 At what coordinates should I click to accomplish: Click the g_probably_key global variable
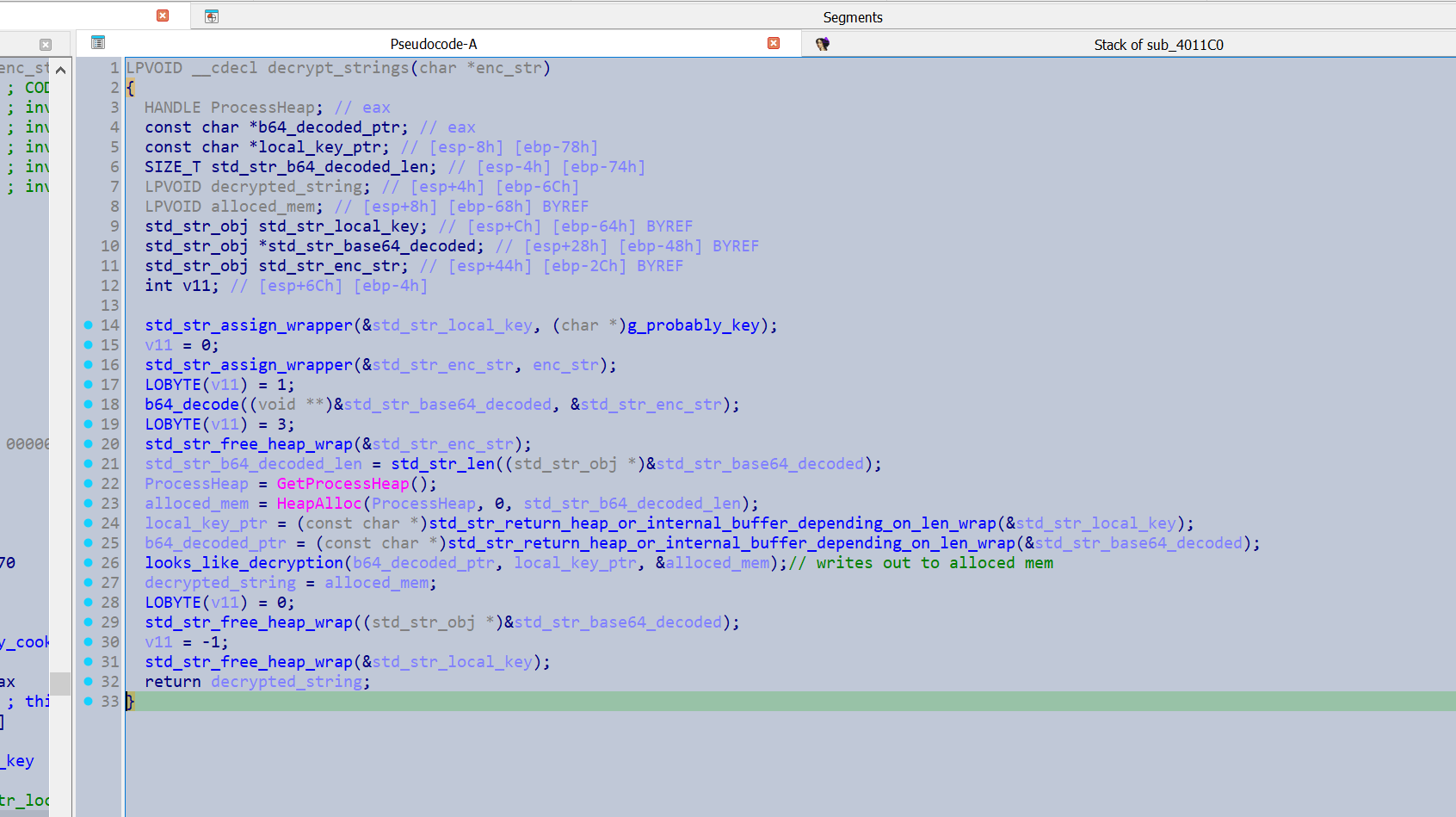(x=694, y=325)
